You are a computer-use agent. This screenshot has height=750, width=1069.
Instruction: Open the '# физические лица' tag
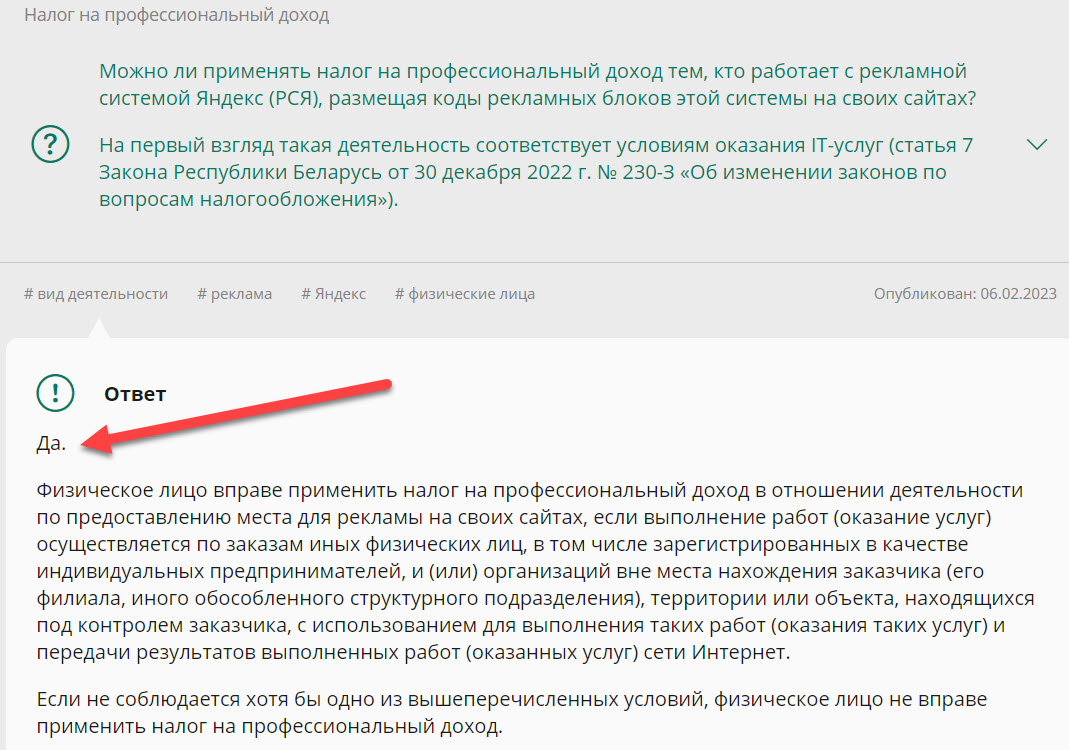464,294
